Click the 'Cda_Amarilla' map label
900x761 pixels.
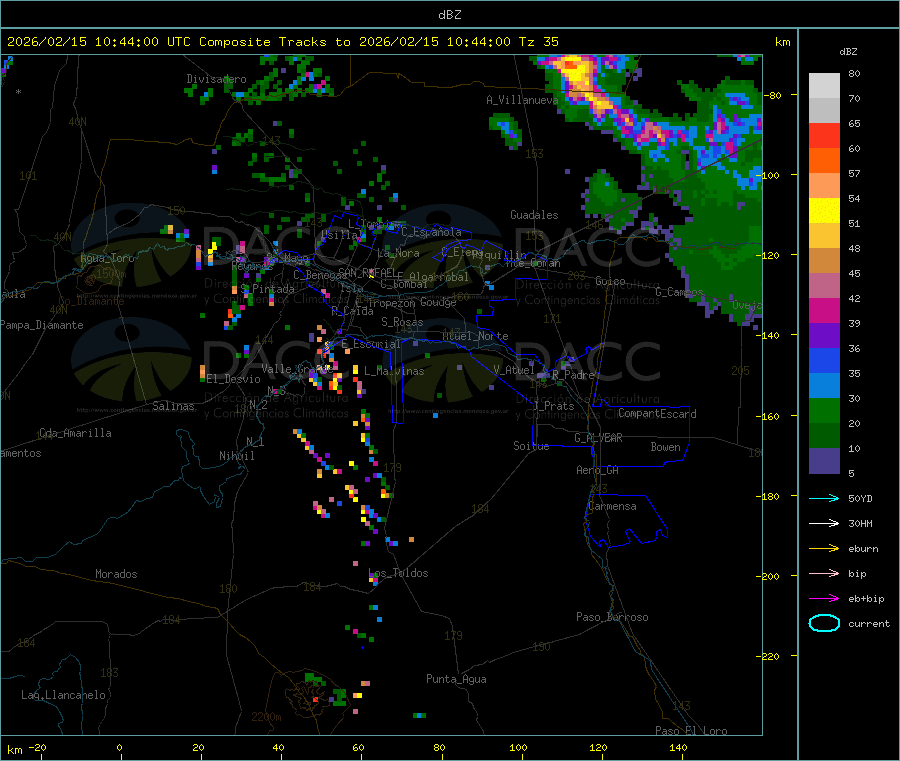pyautogui.click(x=75, y=433)
